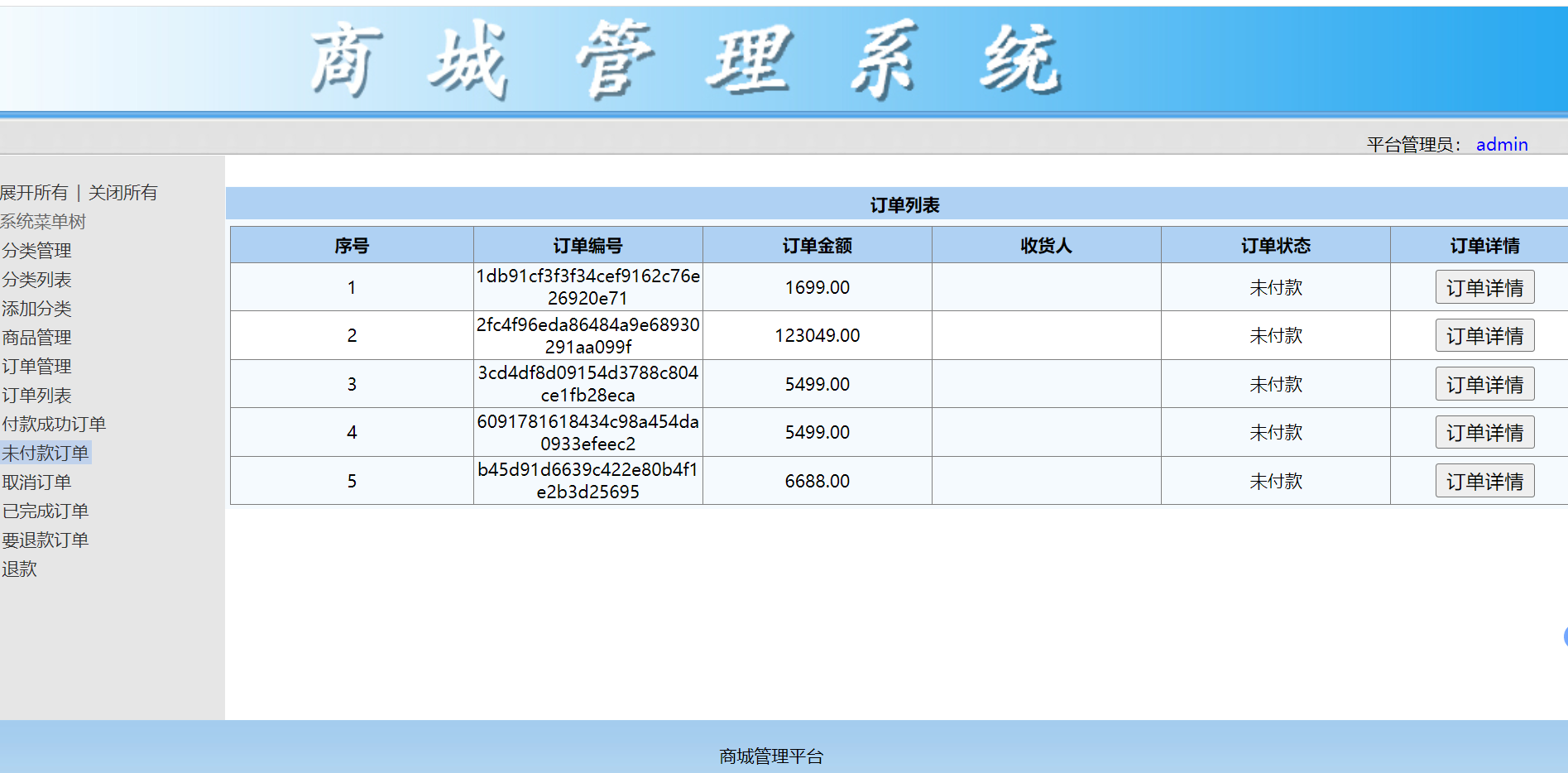Select 添加分类 in the sidebar
The height and width of the screenshot is (773, 1568).
coord(36,309)
